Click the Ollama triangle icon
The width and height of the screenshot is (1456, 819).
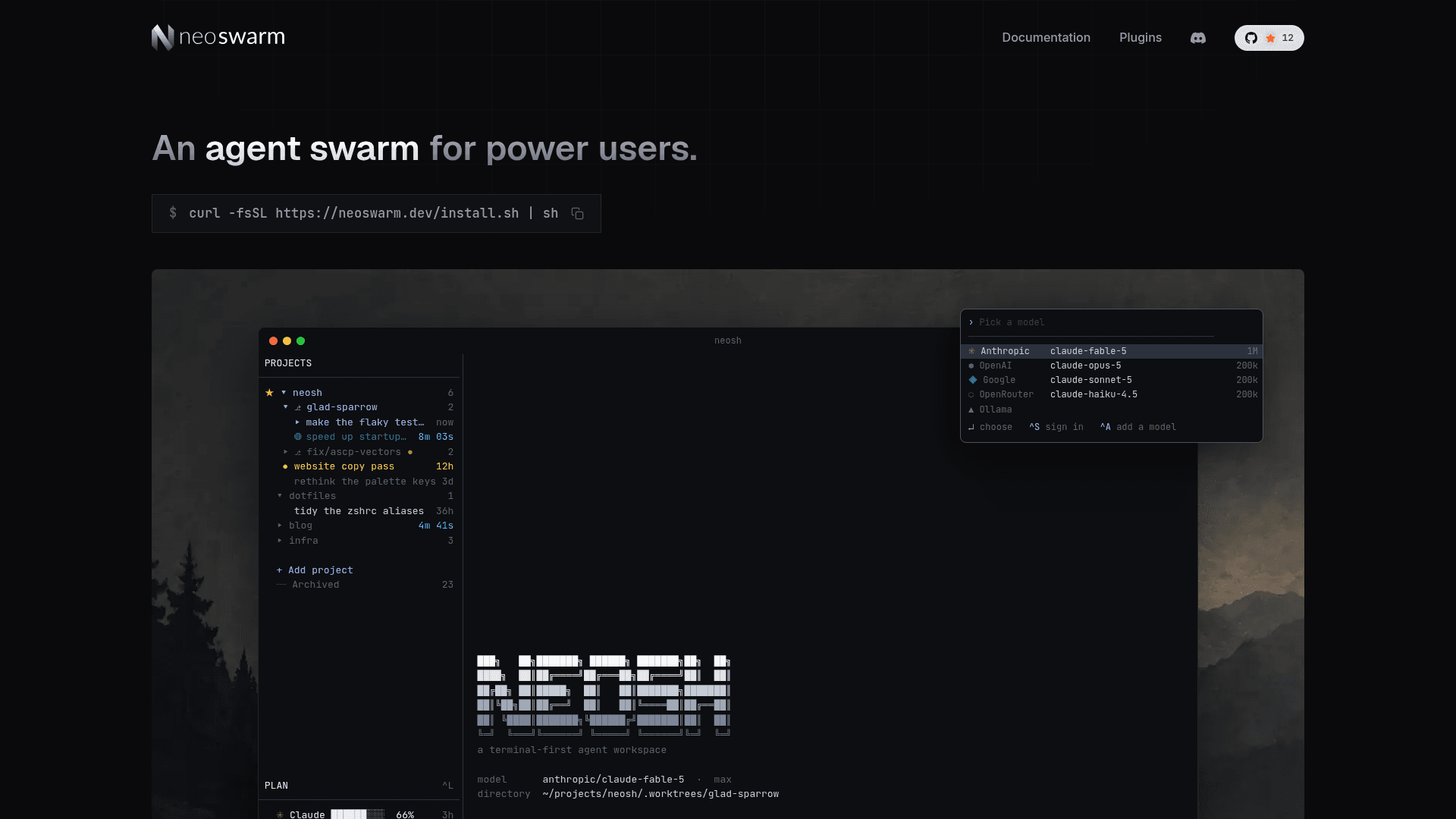971,409
